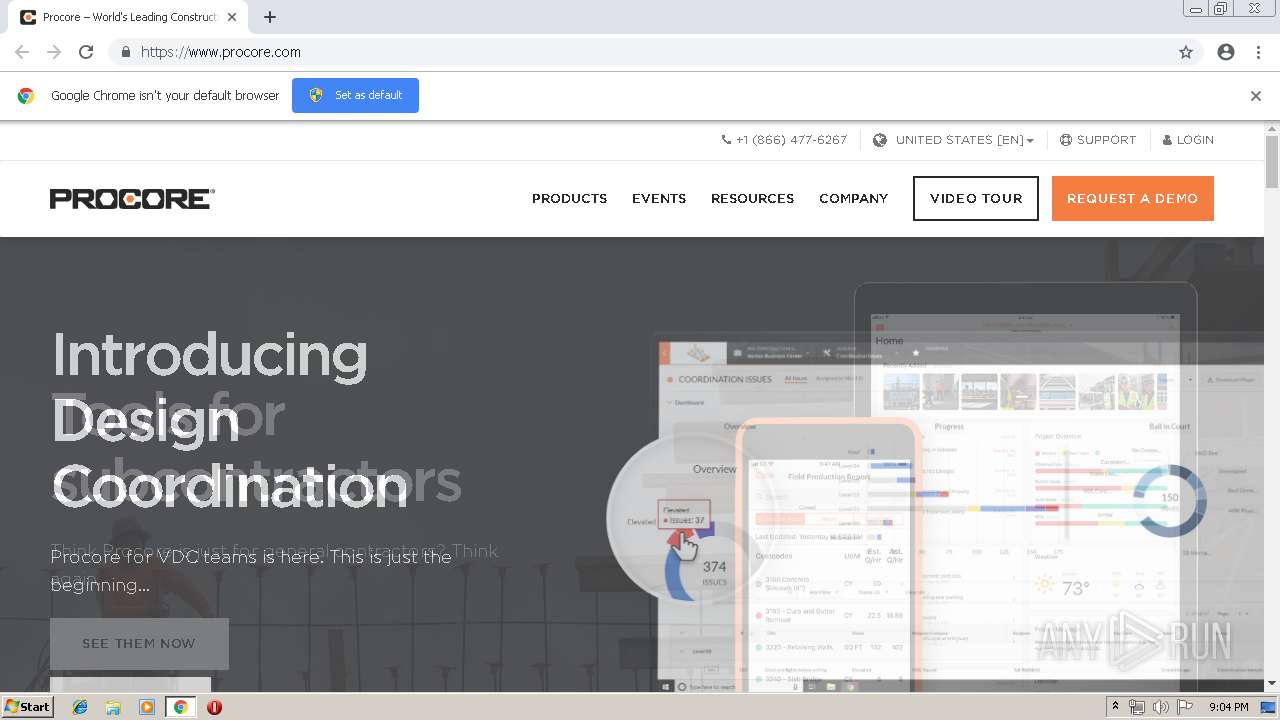
Task: Open the Events menu
Action: 659,198
